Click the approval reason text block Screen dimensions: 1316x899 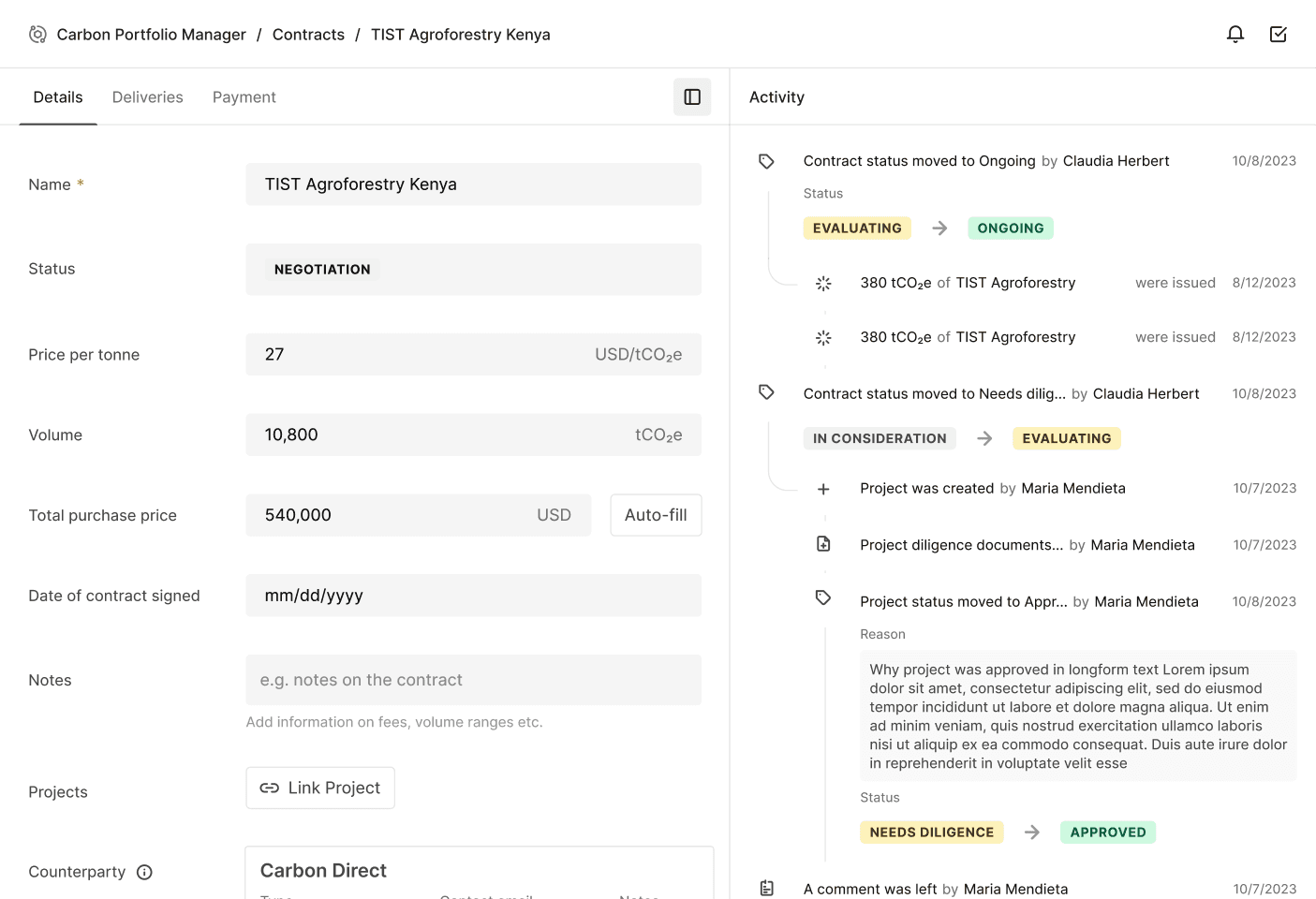[x=1078, y=716]
